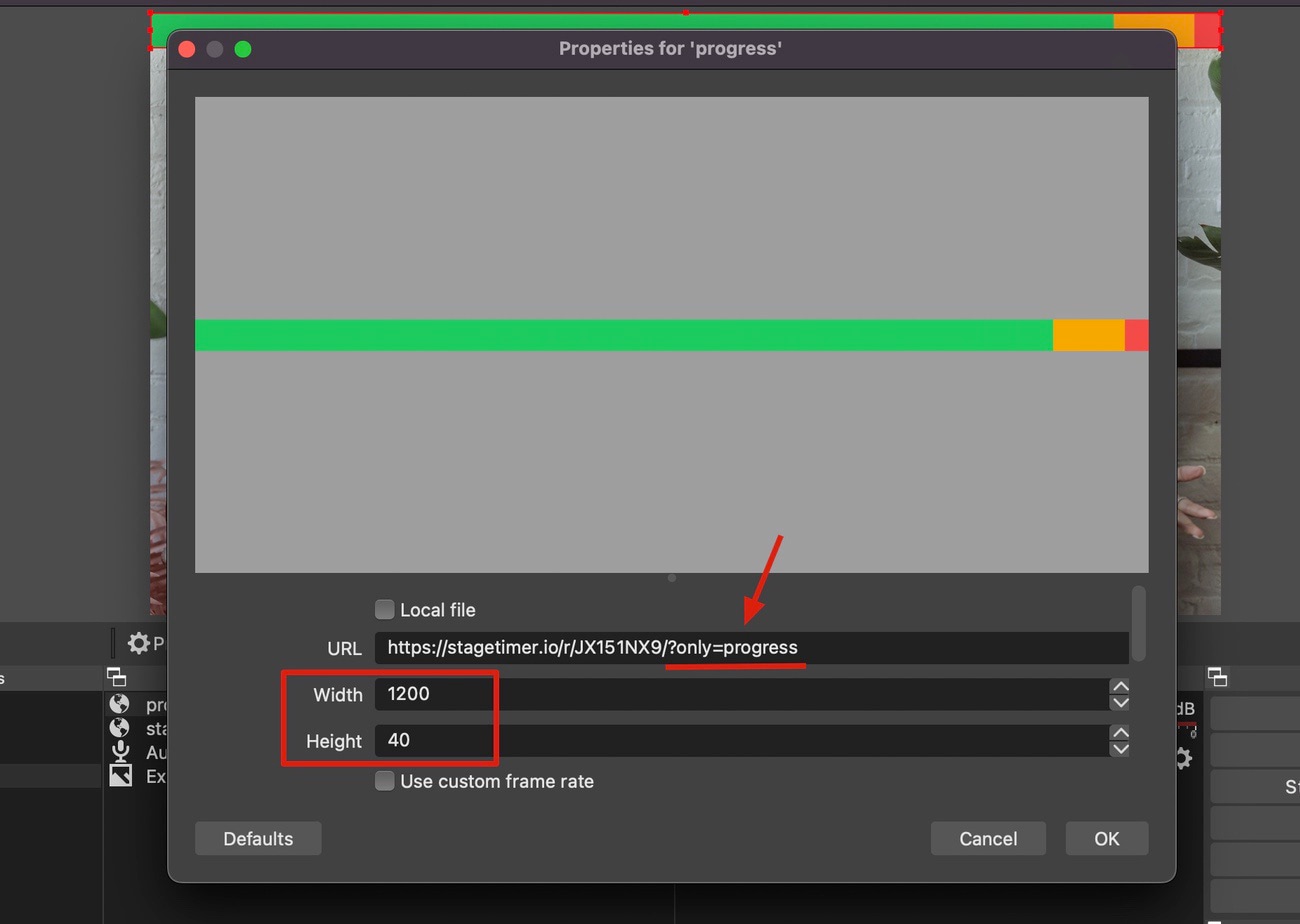This screenshot has height=924, width=1300.
Task: Restore settings with the Defaults button
Action: 258,838
